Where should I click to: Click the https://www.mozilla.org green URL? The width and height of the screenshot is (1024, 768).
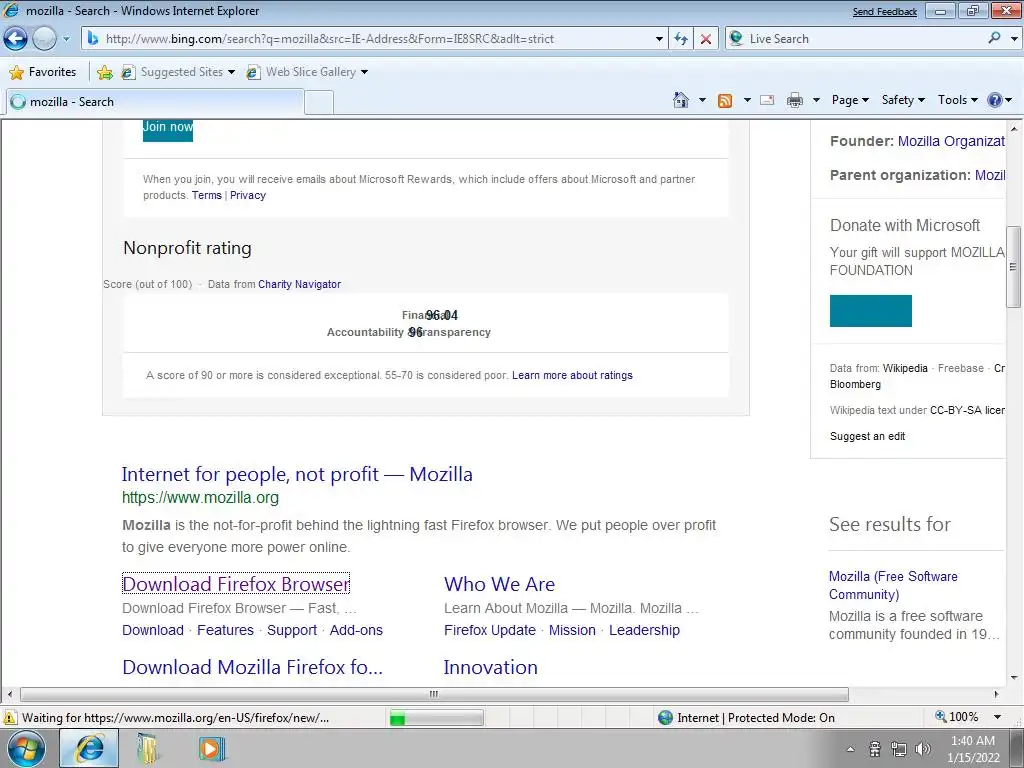[200, 498]
